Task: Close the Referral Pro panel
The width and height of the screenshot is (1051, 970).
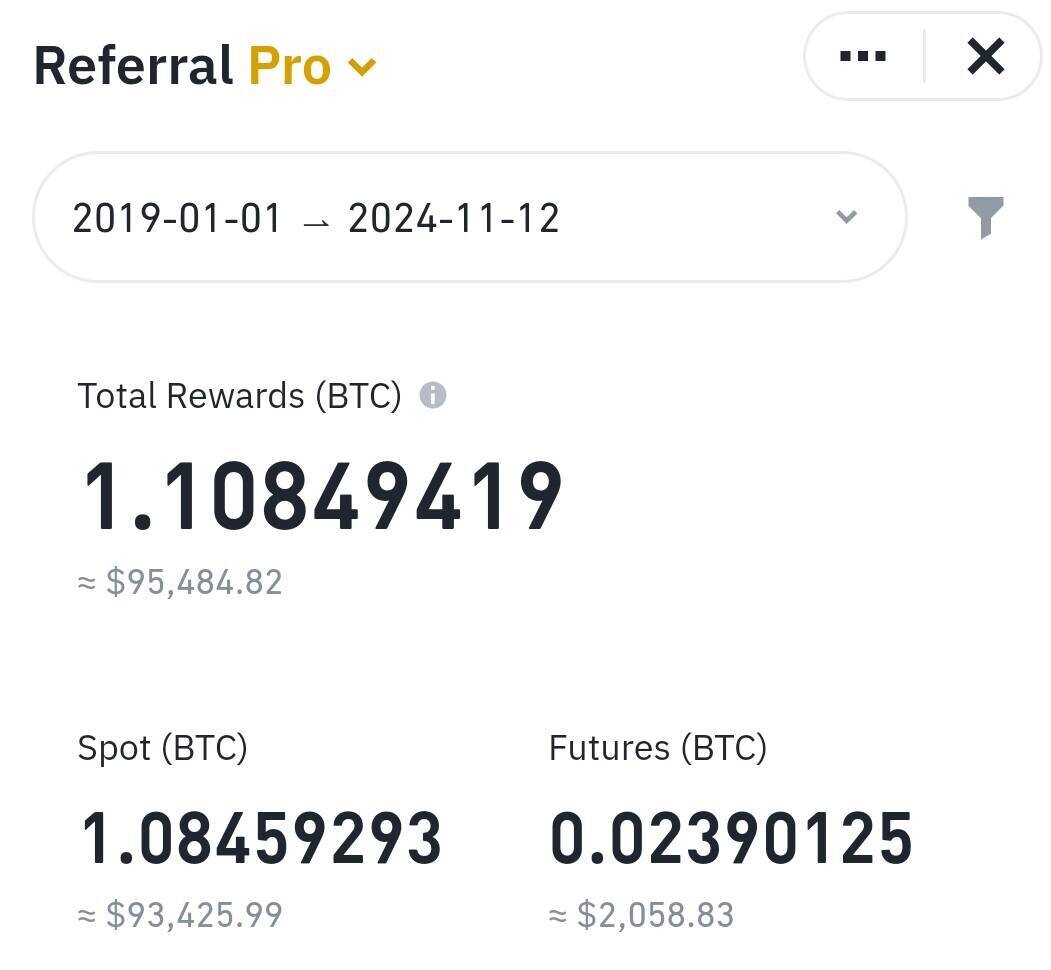Action: 985,57
